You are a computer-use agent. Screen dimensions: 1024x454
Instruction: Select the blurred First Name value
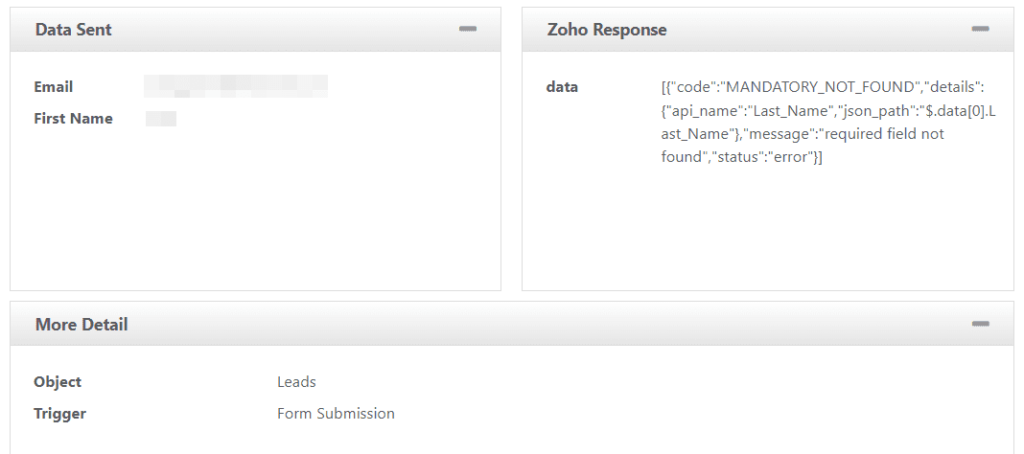click(x=161, y=119)
